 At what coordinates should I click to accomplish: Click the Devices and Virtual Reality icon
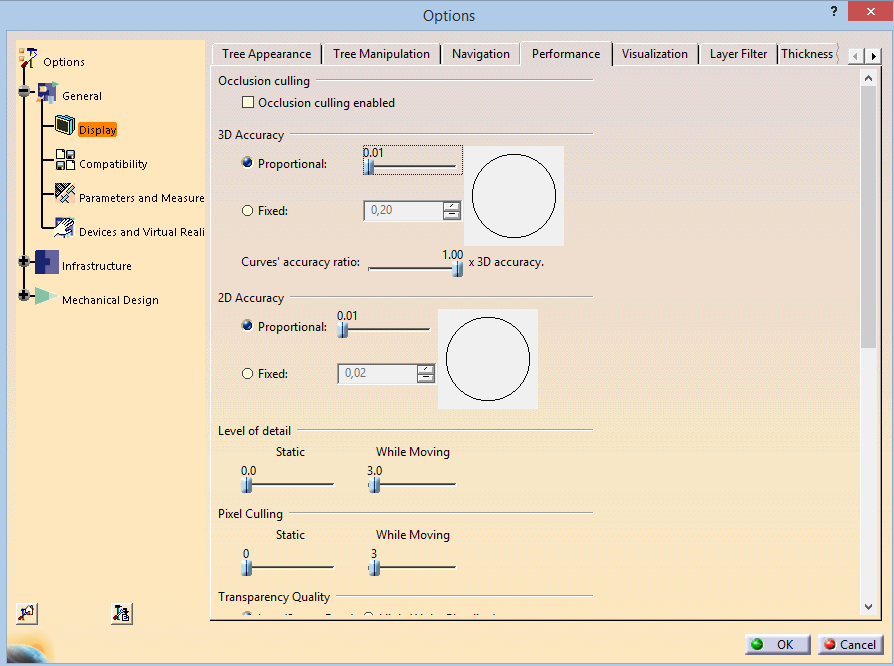pyautogui.click(x=64, y=228)
